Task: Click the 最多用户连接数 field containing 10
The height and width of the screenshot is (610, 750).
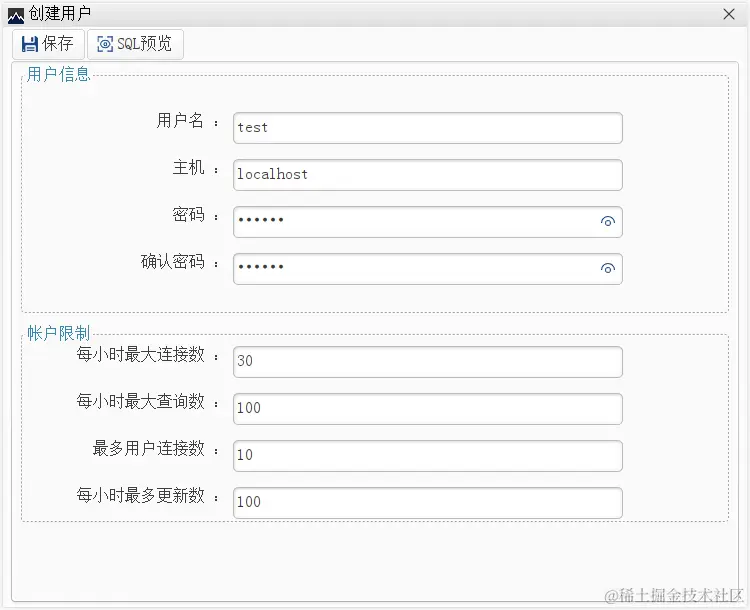Action: point(428,455)
